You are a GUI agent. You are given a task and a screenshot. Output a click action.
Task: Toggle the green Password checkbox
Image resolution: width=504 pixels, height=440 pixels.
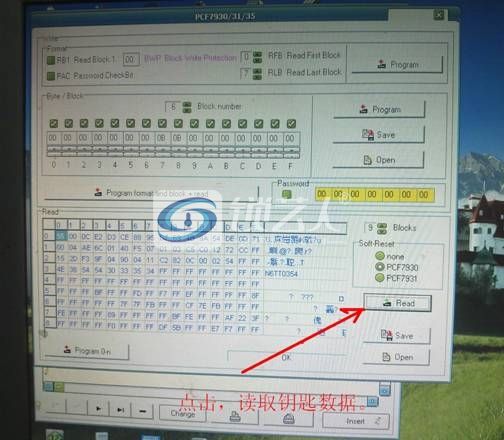pyautogui.click(x=287, y=194)
